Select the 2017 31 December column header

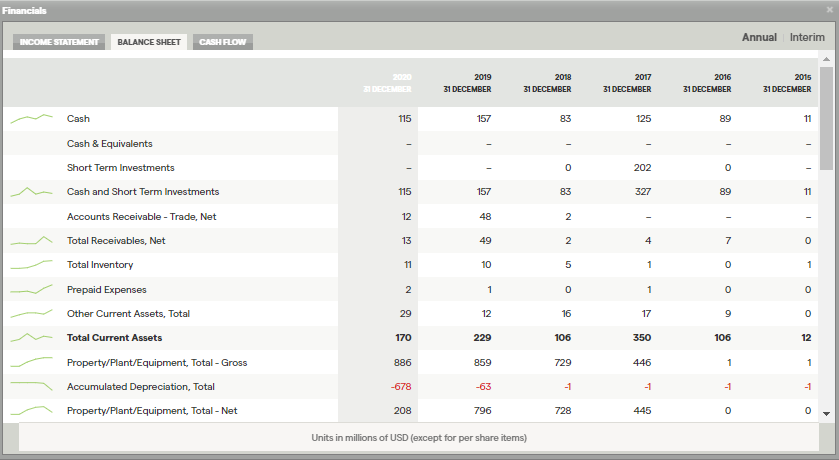pyautogui.click(x=627, y=83)
